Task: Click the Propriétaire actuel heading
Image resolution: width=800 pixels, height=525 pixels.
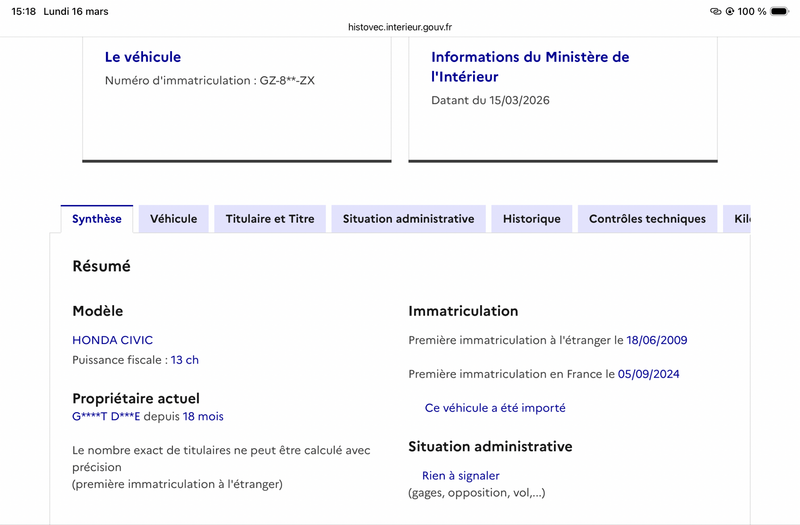Action: 136,398
